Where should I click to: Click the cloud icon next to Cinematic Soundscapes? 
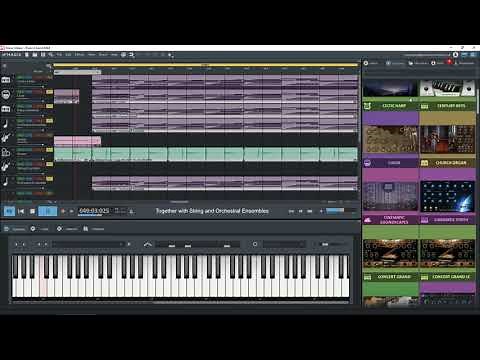(367, 220)
